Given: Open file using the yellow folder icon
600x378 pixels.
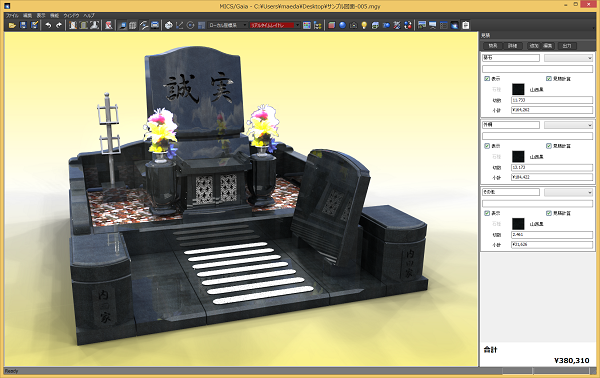Looking at the screenshot, I should 12,25.
